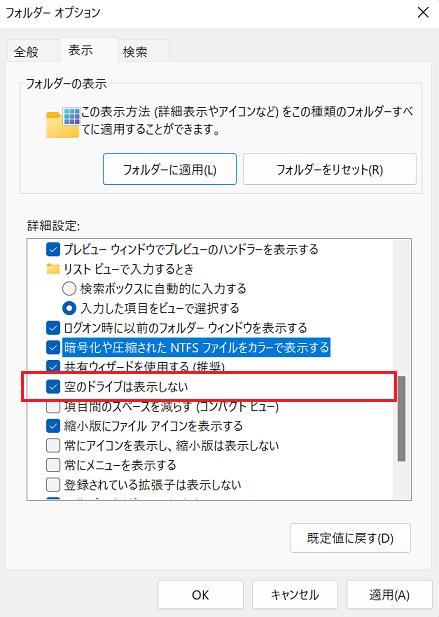Switch to the 全般 tab
This screenshot has height=617, width=439.
[26, 52]
